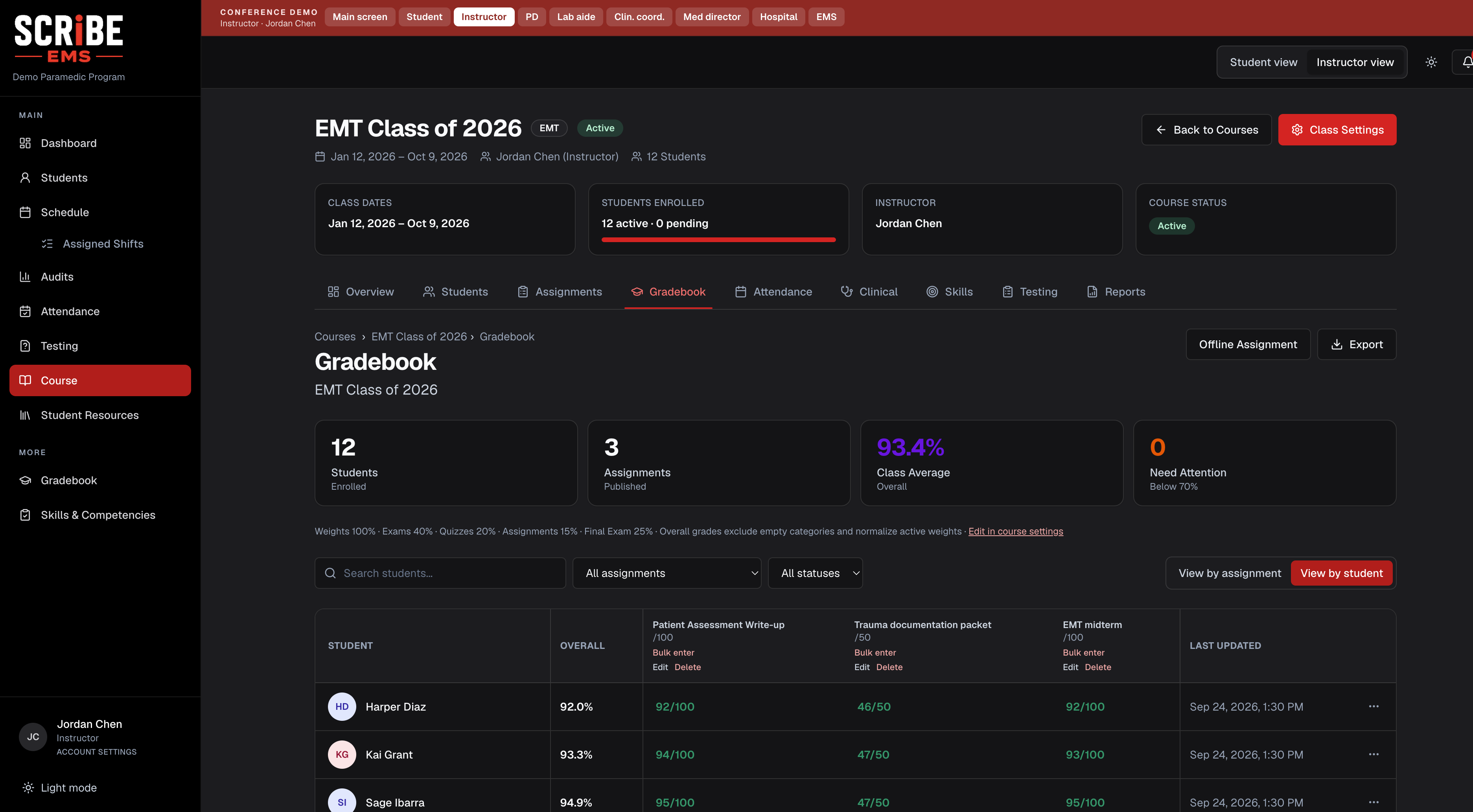
Task: Go to Schedule in the sidebar
Action: tap(100, 212)
